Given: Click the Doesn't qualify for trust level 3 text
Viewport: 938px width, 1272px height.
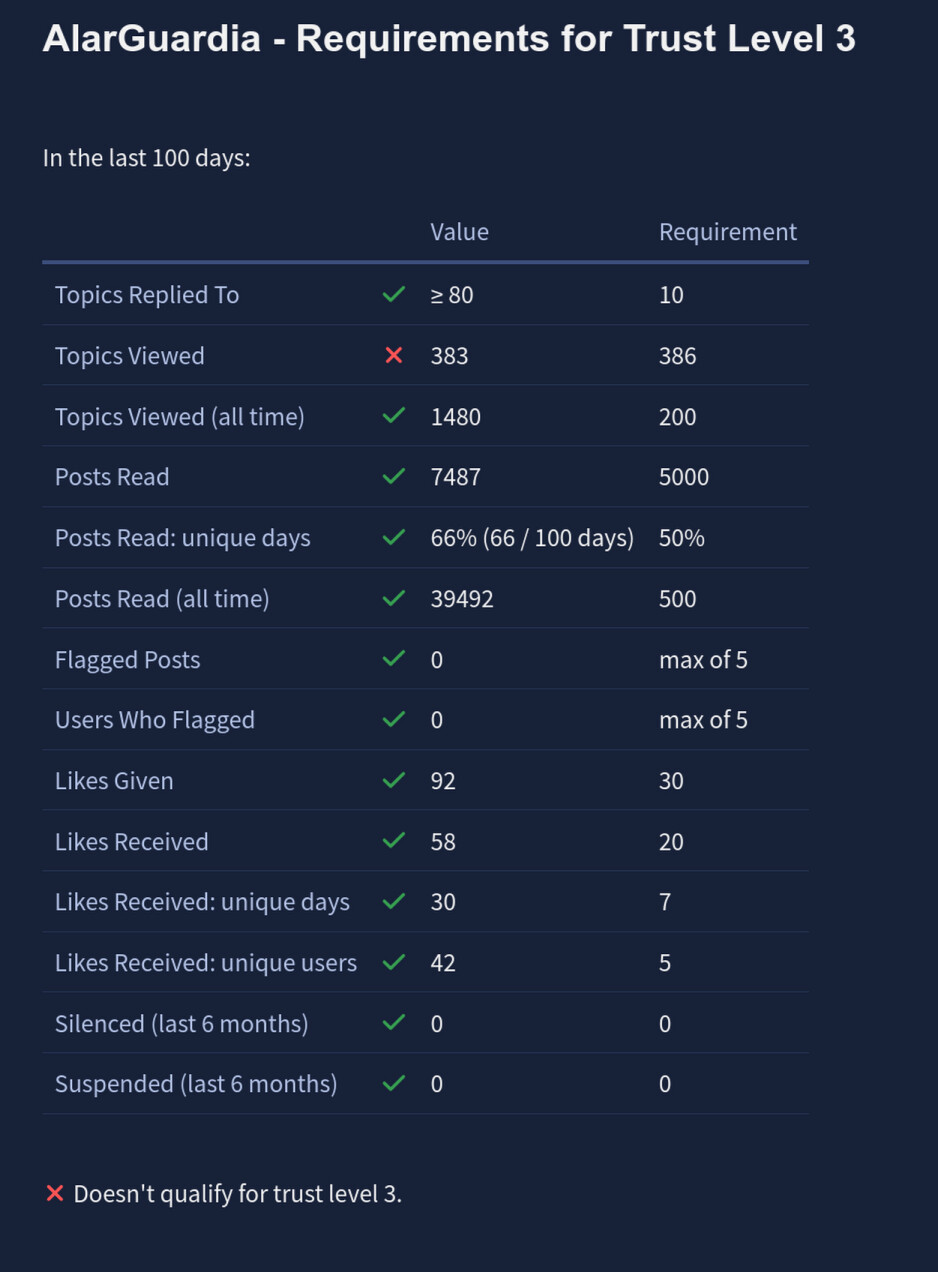Looking at the screenshot, I should coord(237,1193).
